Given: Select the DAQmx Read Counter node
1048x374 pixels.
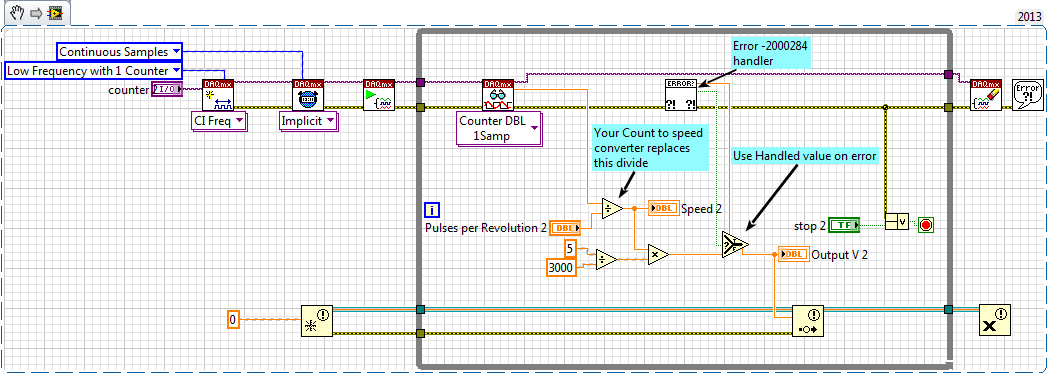Looking at the screenshot, I should (x=499, y=95).
